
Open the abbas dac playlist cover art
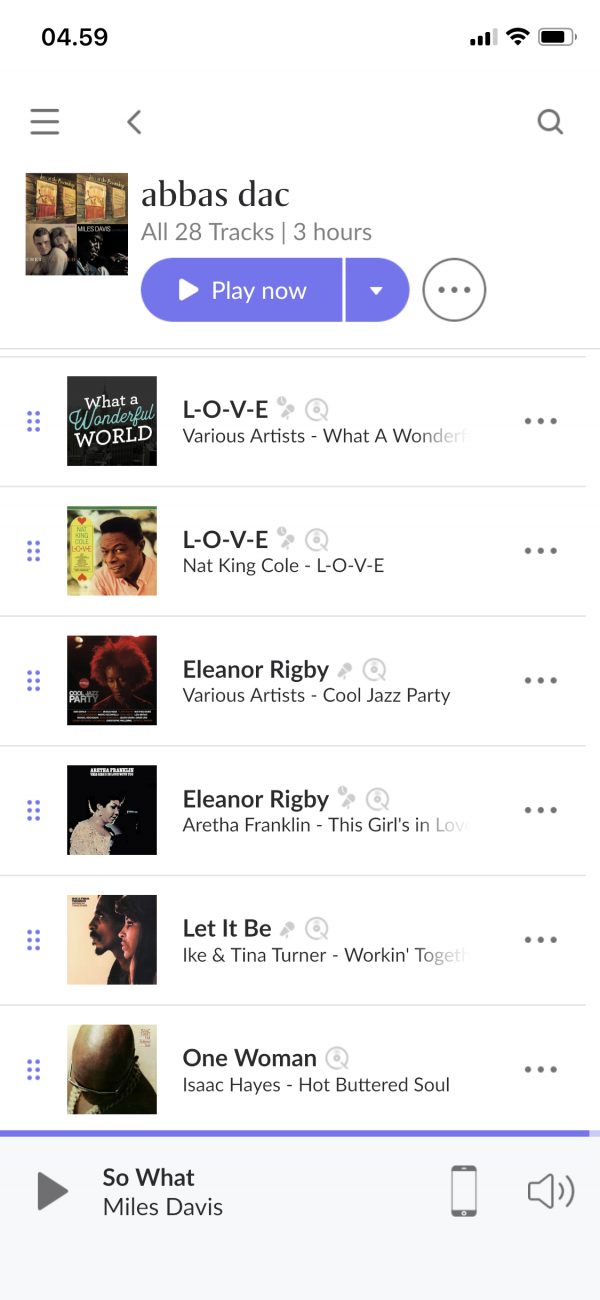pos(77,224)
